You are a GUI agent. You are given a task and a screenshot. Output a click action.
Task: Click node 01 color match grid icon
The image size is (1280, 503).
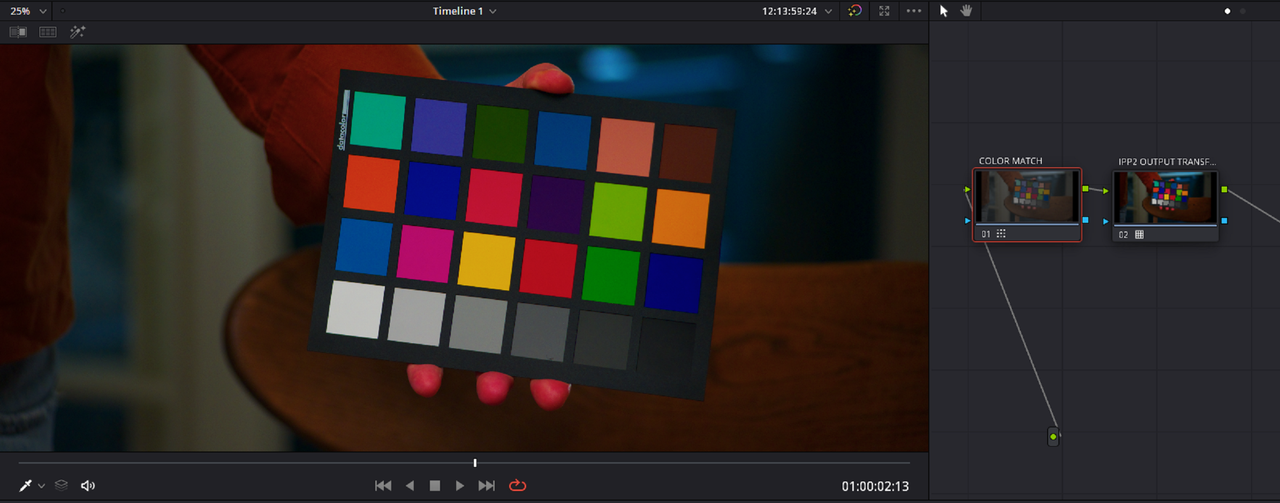click(1002, 234)
